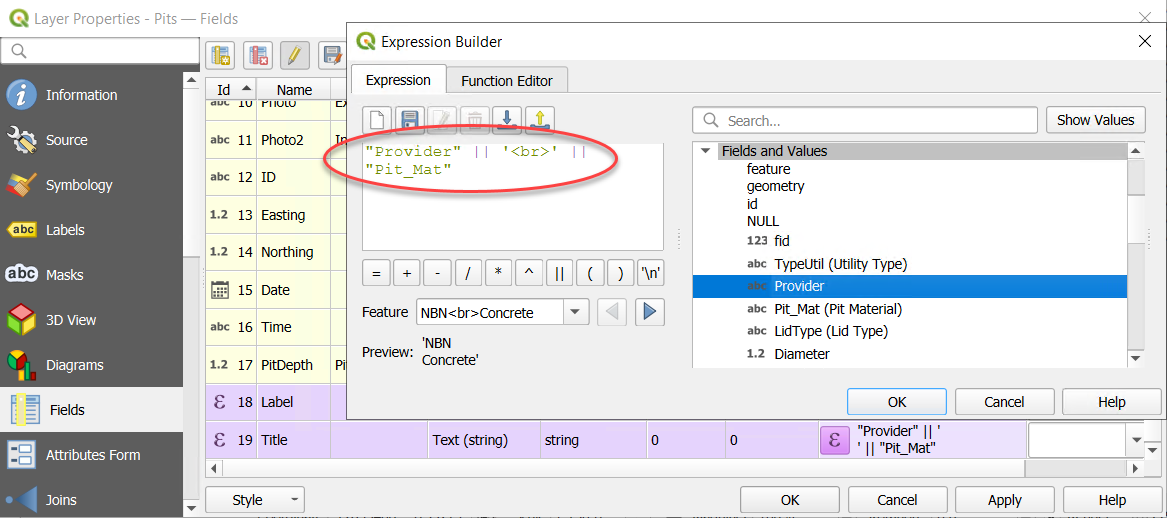Image resolution: width=1167 pixels, height=518 pixels.
Task: Insert close parenthesis button
Action: (621, 274)
